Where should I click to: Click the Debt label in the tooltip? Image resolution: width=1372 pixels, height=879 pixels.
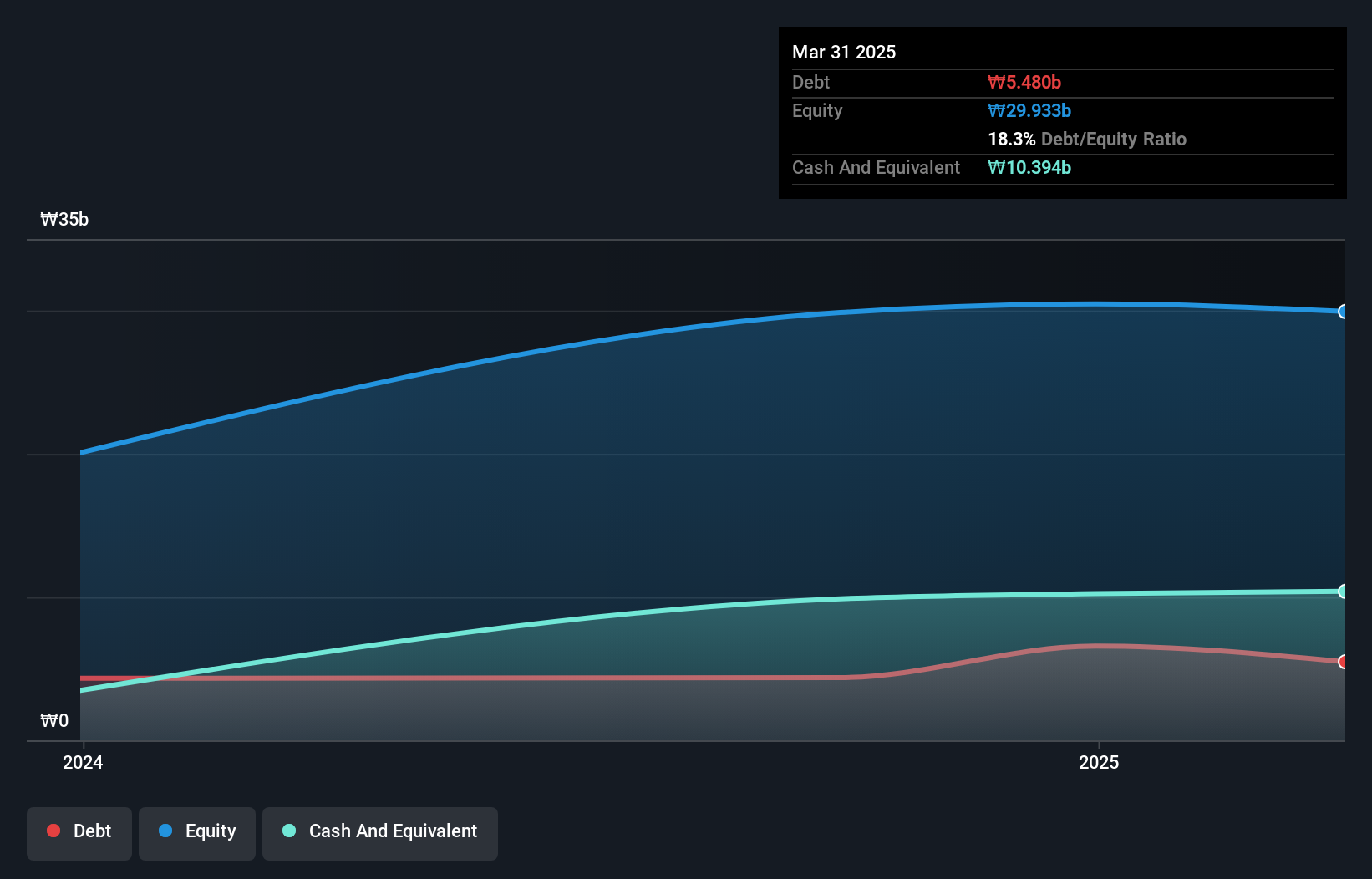[810, 82]
